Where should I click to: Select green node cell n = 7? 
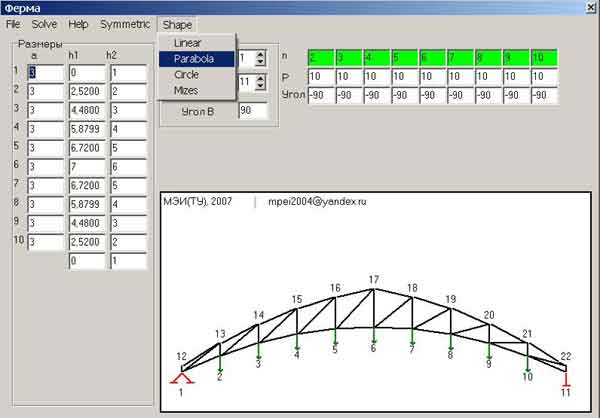[460, 57]
